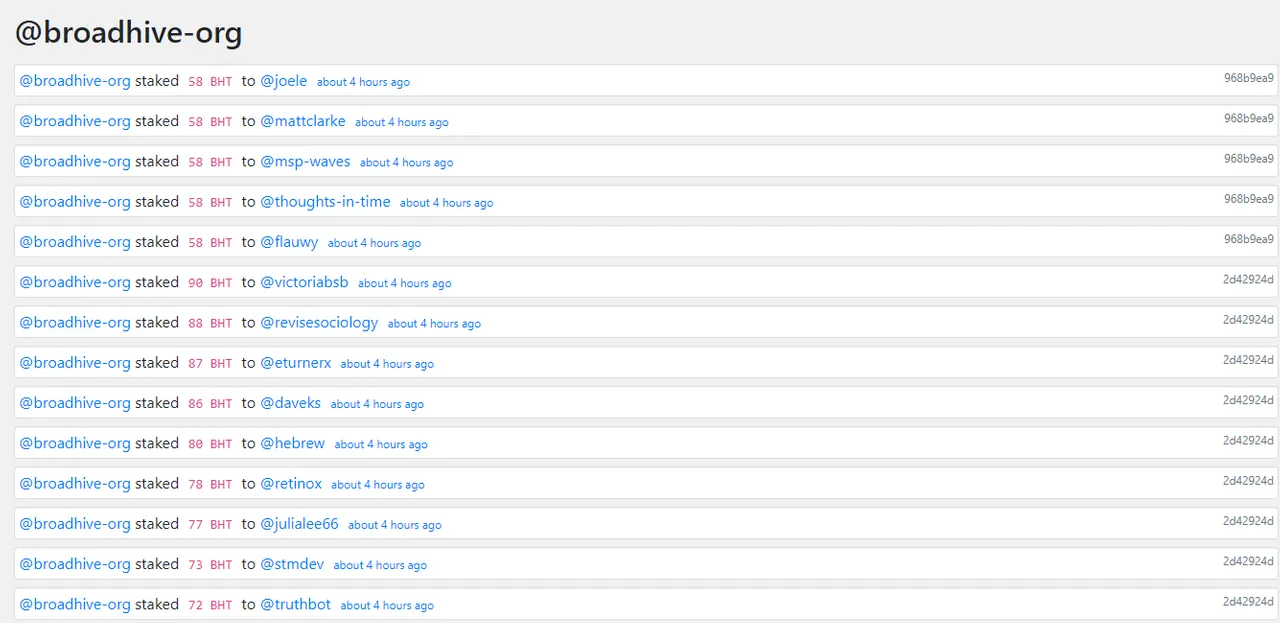Screen dimensions: 1280x623
Task: Click the '73 BHT' amount for stmdev
Action: (210, 565)
